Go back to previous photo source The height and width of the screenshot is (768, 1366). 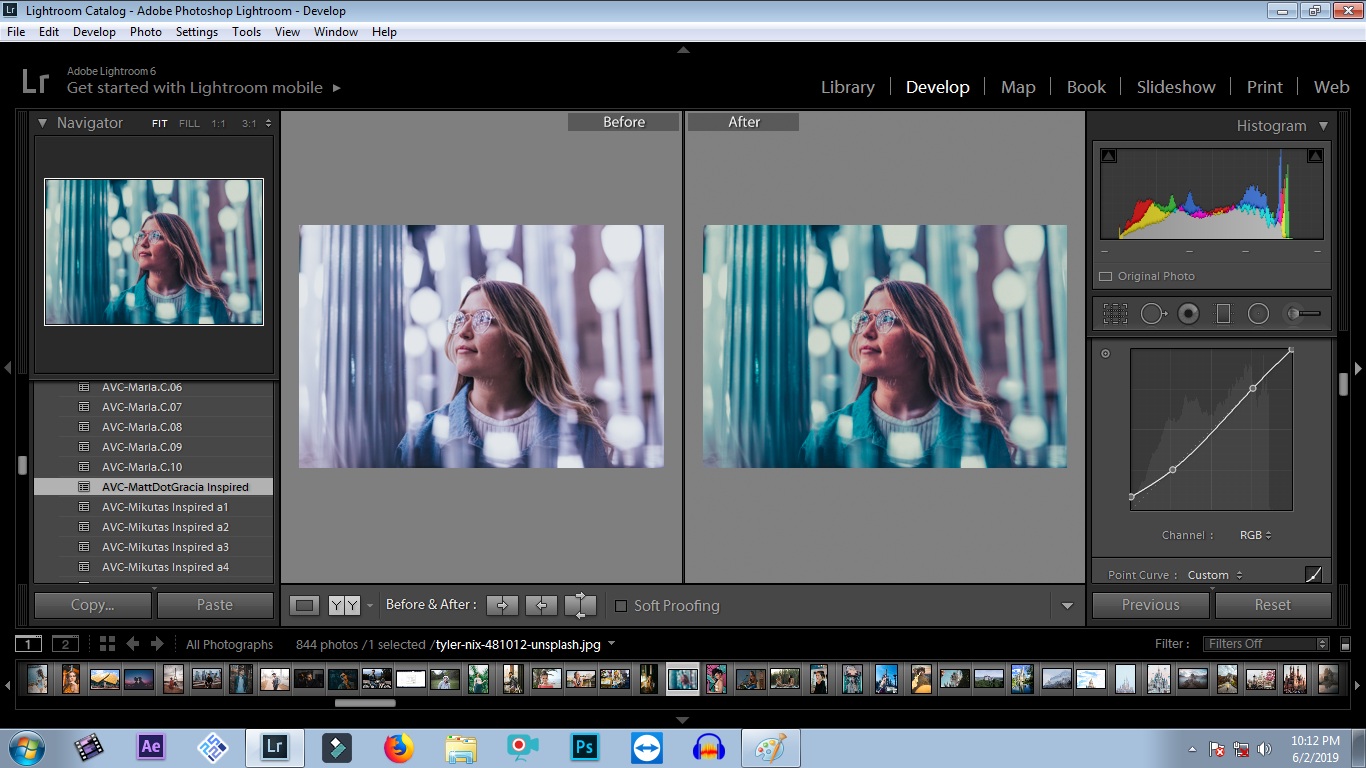tap(133, 644)
